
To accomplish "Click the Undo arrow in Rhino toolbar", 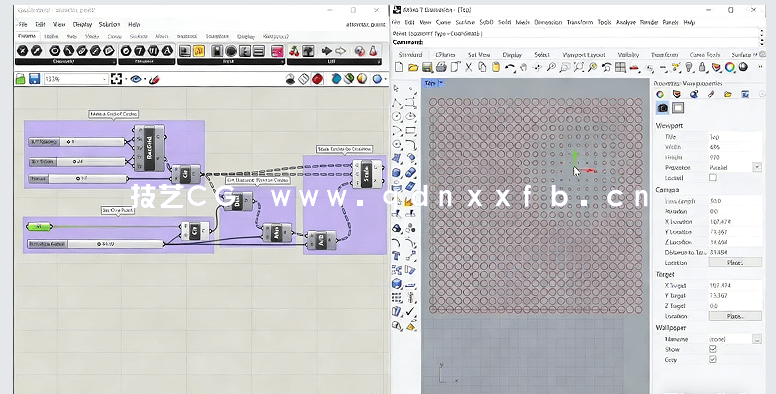I will click(x=510, y=67).
